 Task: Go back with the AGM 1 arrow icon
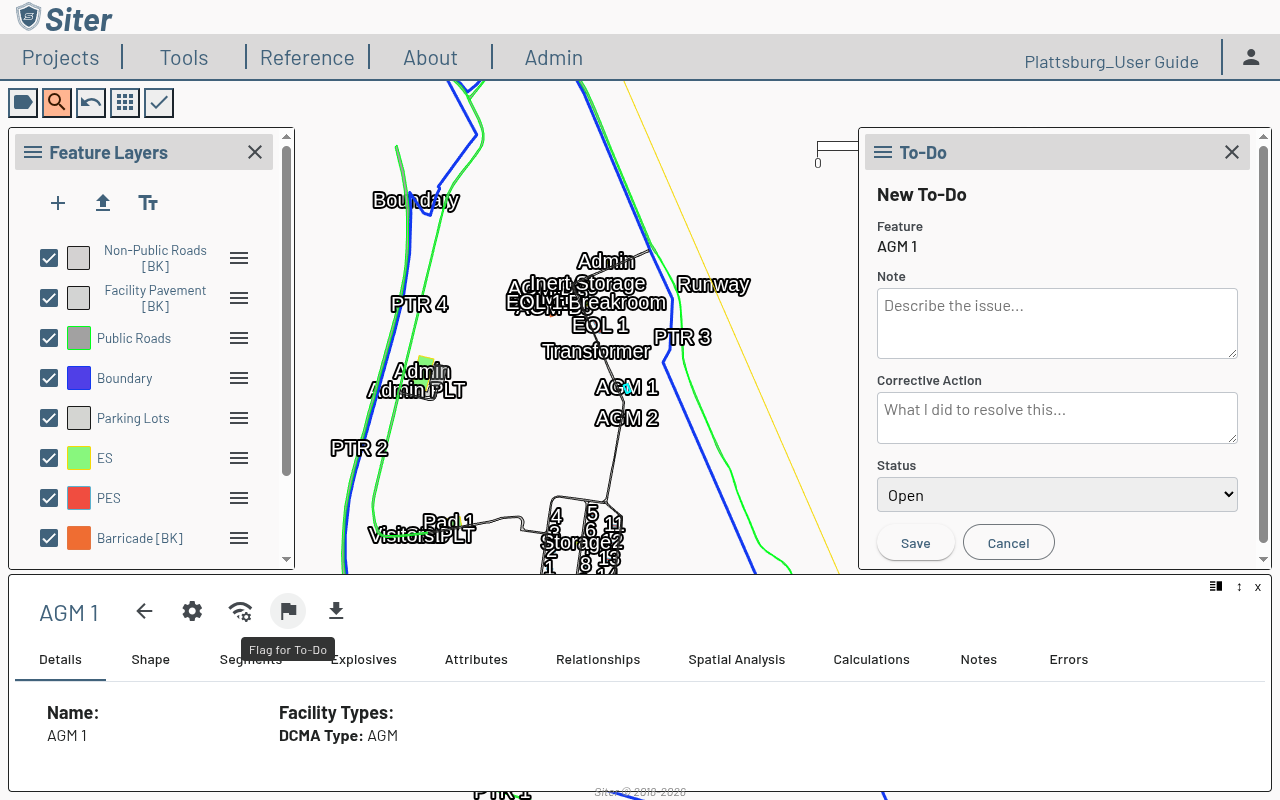(x=145, y=611)
